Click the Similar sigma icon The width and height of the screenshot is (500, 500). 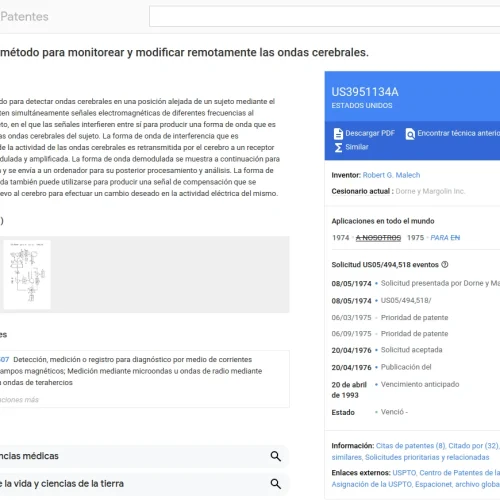(x=338, y=147)
